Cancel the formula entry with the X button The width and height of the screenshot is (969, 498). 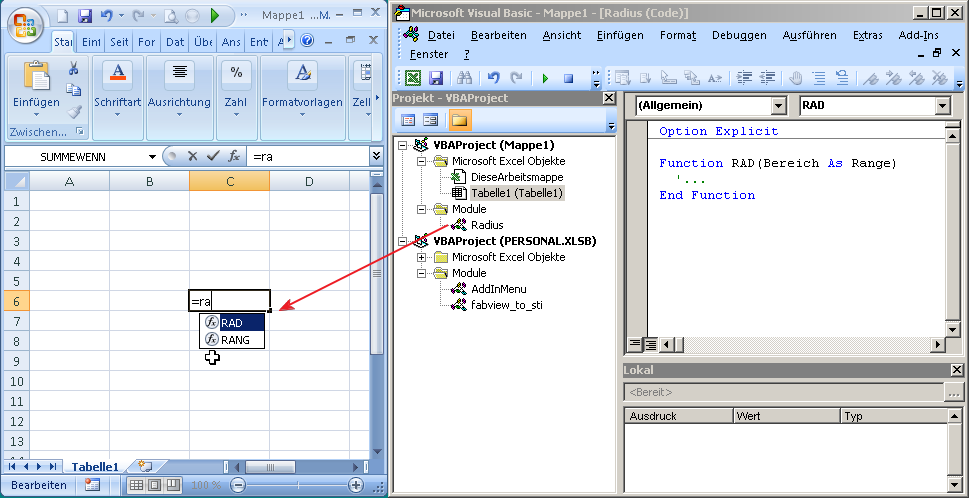tap(192, 156)
